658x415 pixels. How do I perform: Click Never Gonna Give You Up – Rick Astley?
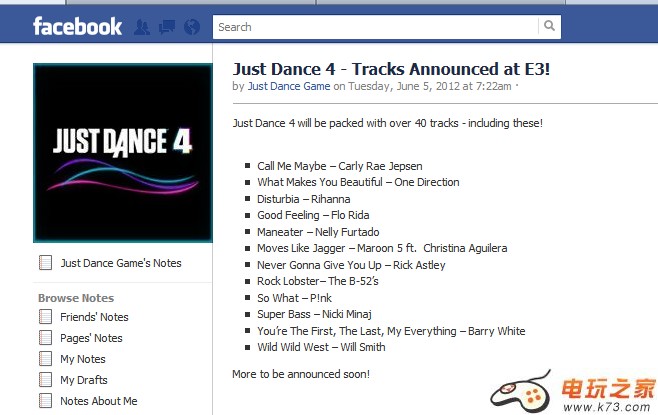[x=351, y=265]
